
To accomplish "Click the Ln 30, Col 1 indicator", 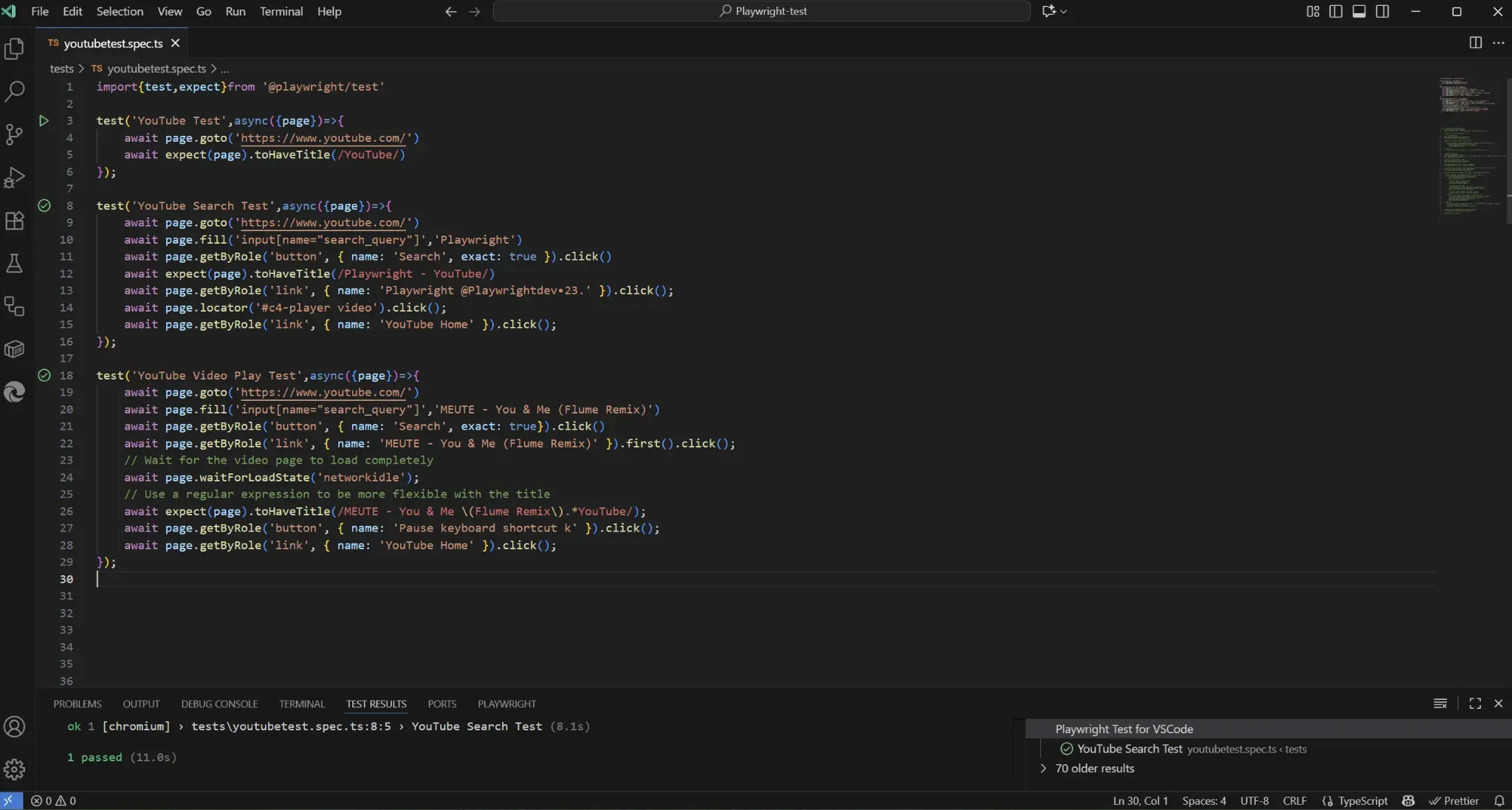I will click(x=1141, y=800).
